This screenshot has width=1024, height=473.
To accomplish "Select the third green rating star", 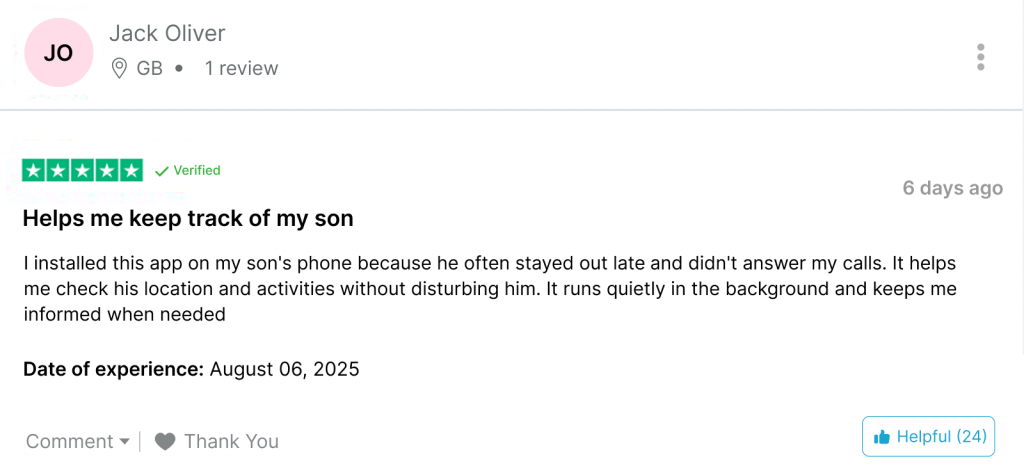I will tap(82, 171).
